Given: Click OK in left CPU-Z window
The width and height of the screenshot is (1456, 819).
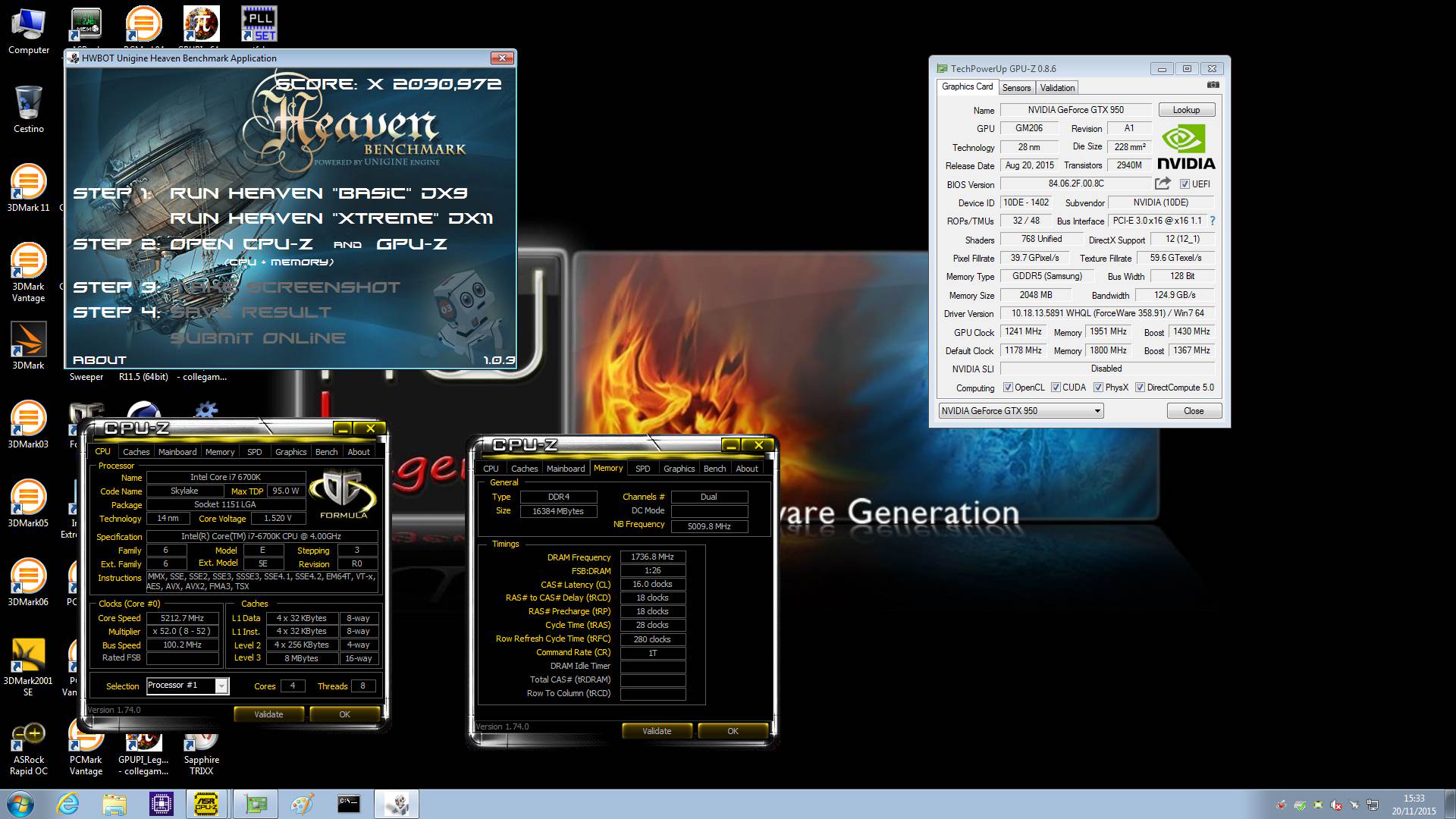Looking at the screenshot, I should tap(344, 714).
